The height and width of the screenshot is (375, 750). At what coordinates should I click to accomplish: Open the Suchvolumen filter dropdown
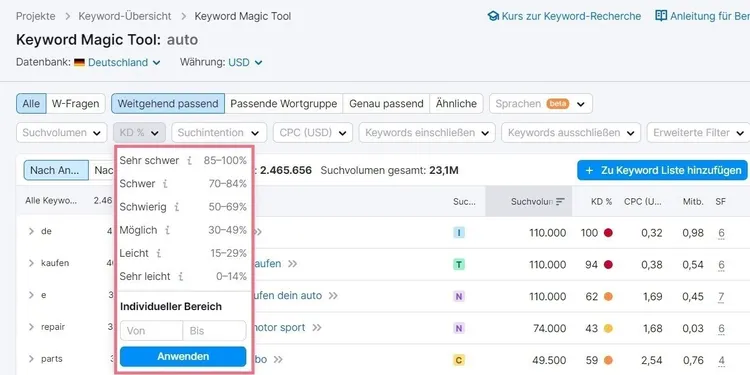[x=62, y=132]
